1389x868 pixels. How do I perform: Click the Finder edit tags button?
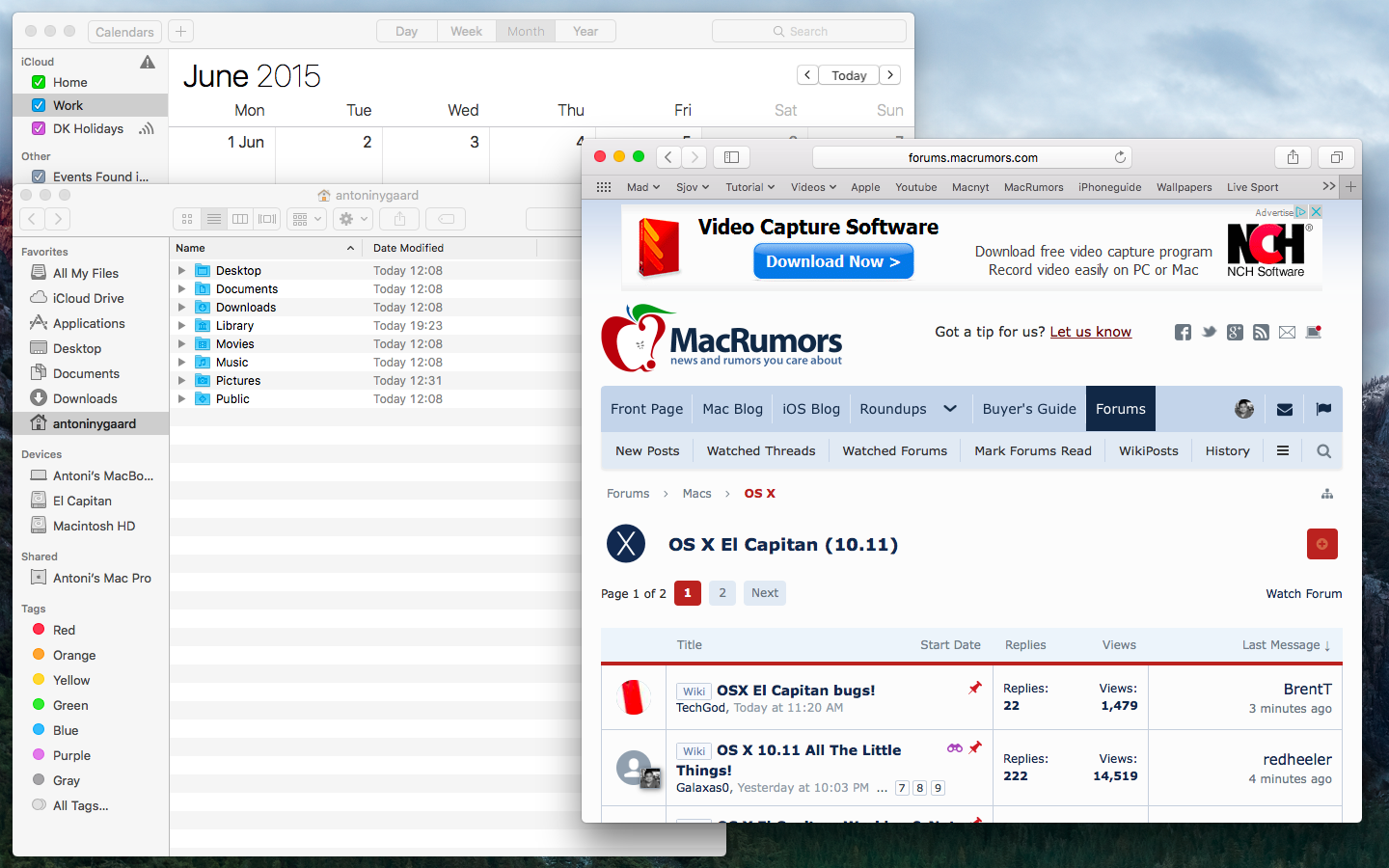[446, 219]
